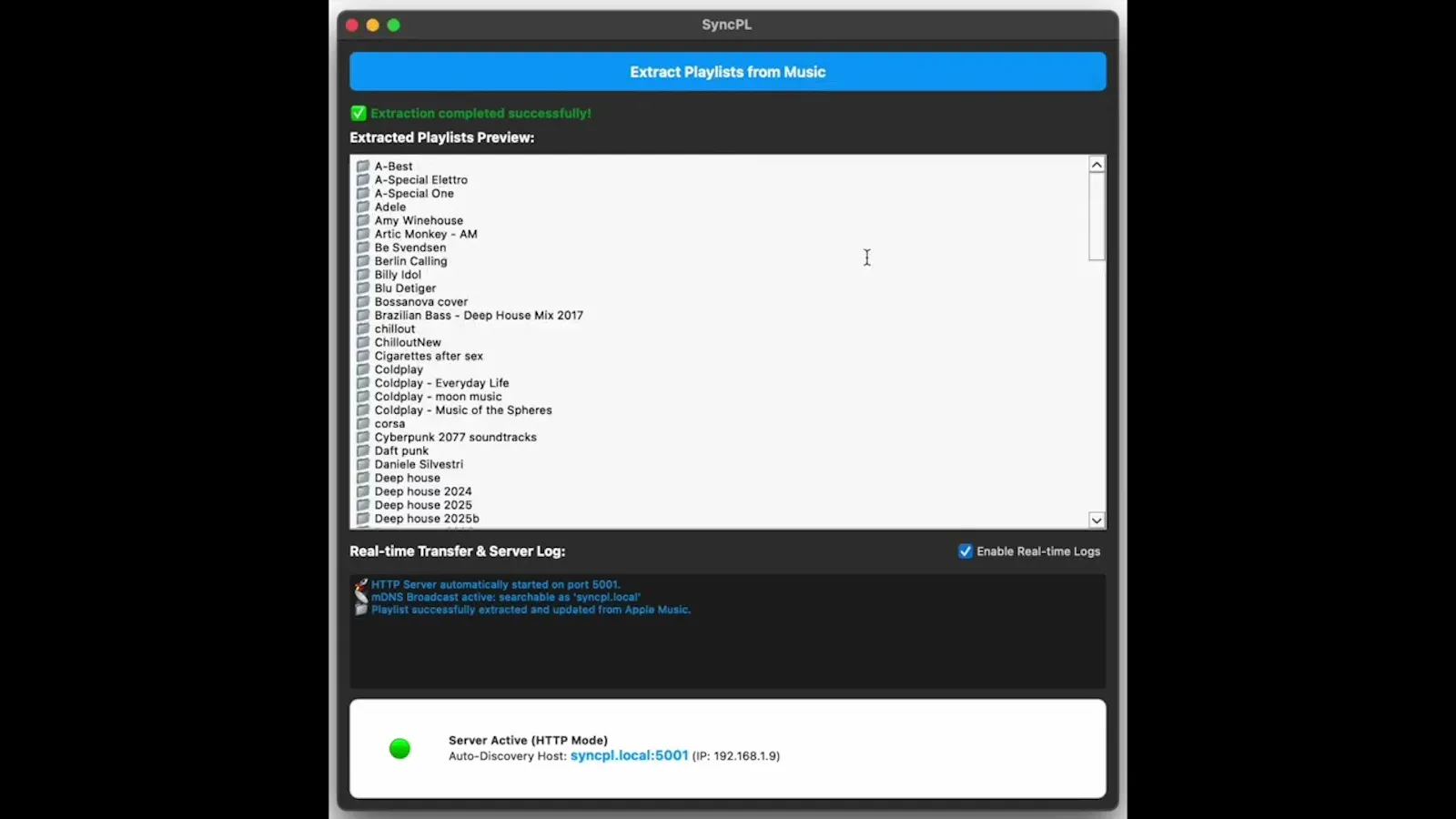Screen dimensions: 1456x819
Task: Click Extract Playlists from Music button
Action: pyautogui.click(x=728, y=72)
